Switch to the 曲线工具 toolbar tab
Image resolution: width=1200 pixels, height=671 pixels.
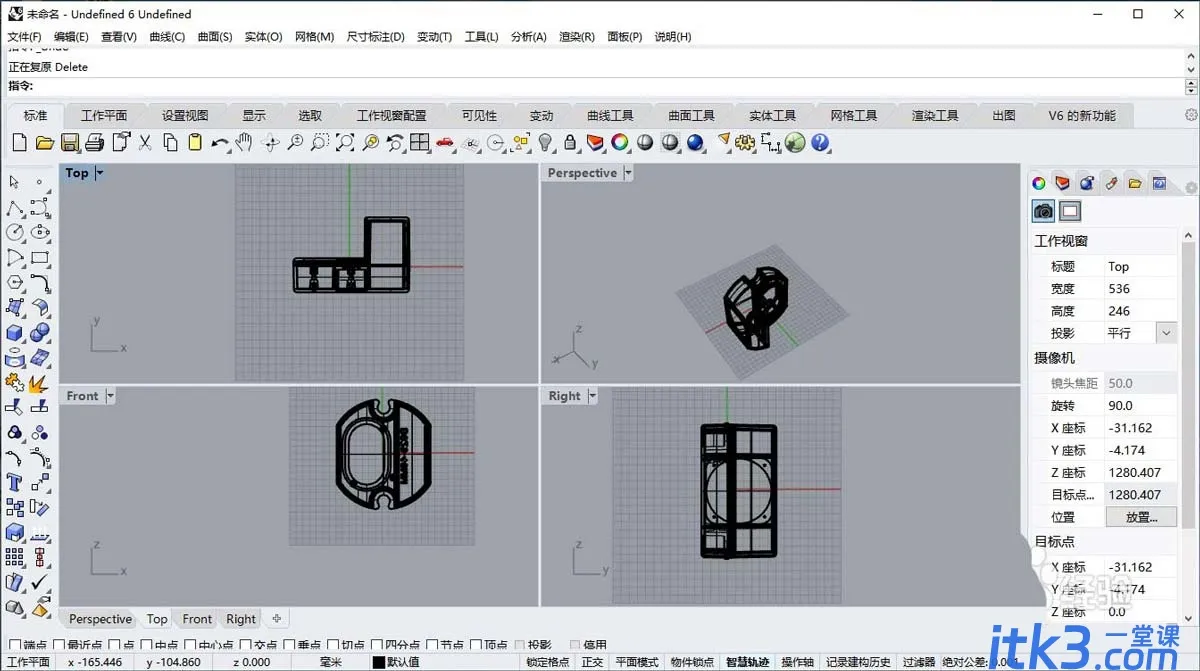tap(610, 115)
